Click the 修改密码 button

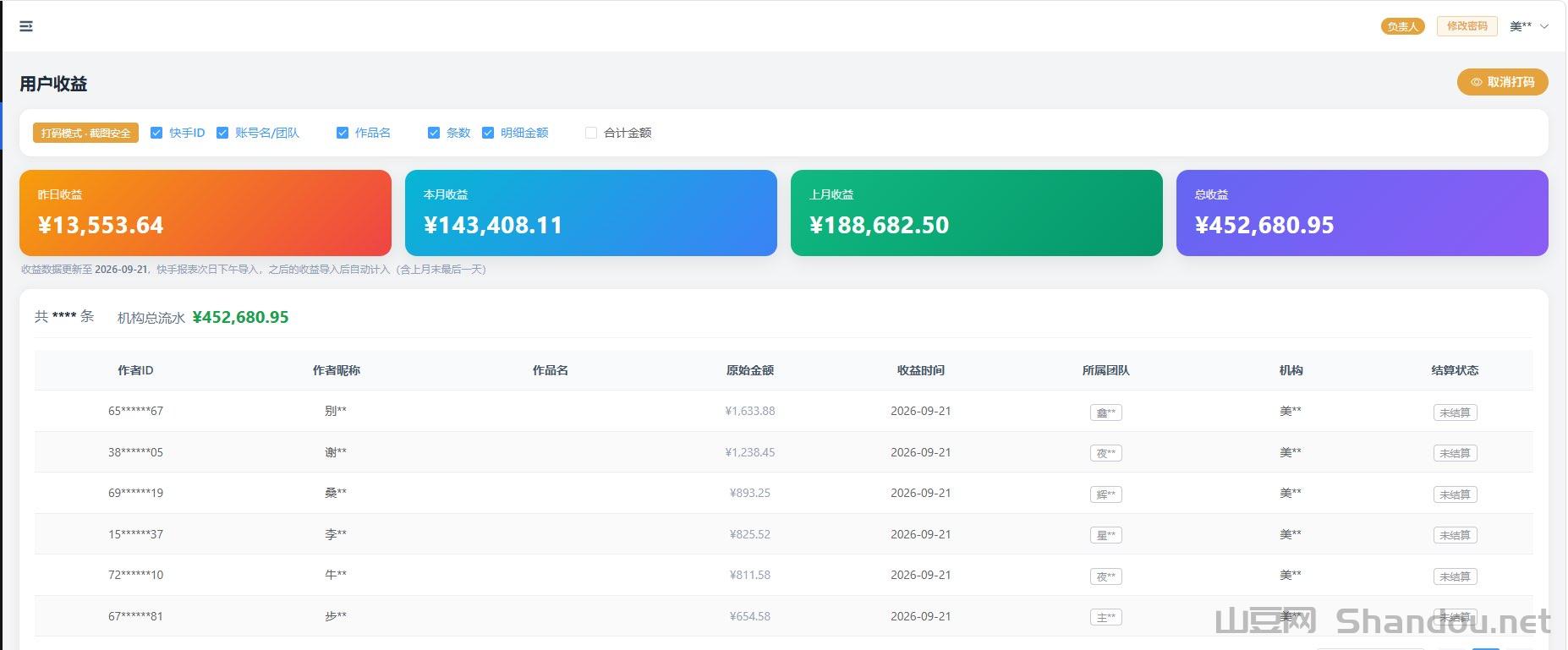(x=1467, y=26)
